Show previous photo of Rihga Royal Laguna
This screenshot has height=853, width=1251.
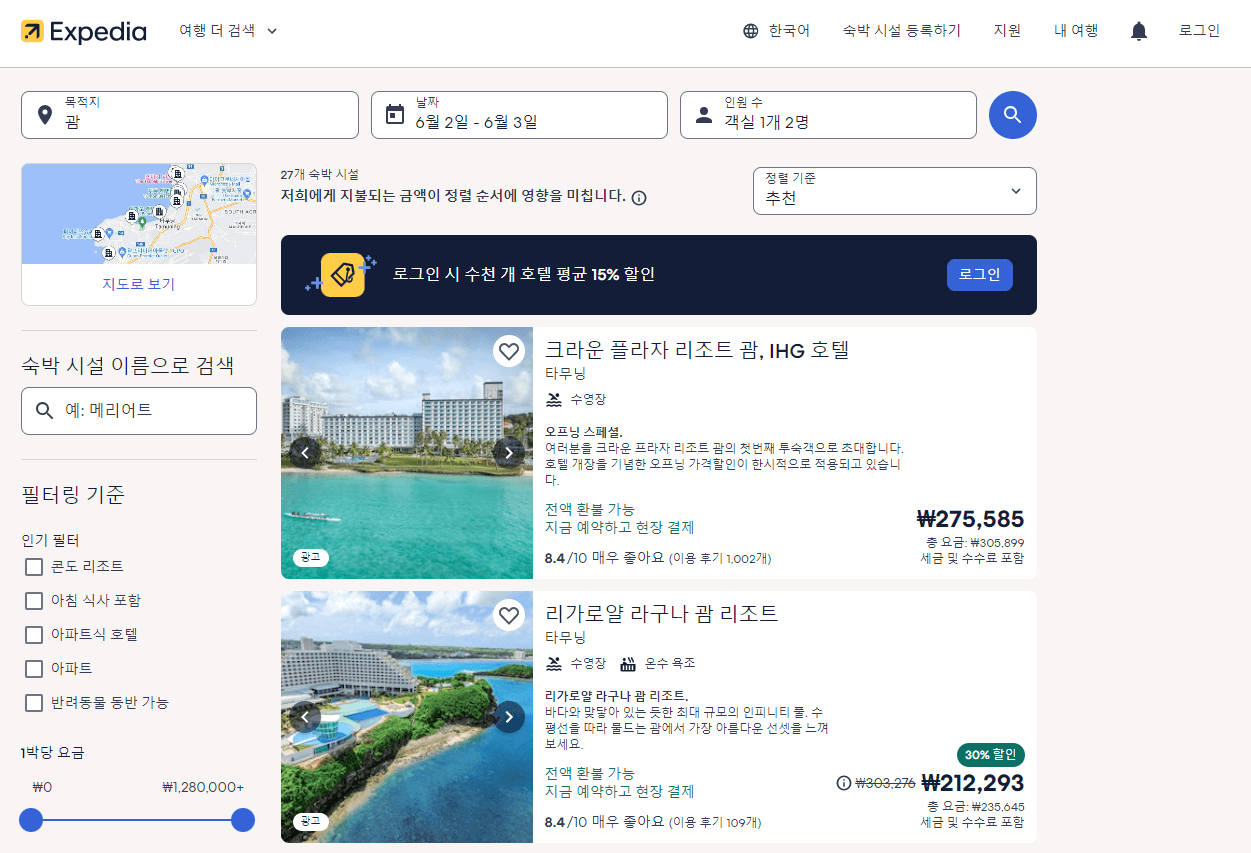(x=305, y=717)
